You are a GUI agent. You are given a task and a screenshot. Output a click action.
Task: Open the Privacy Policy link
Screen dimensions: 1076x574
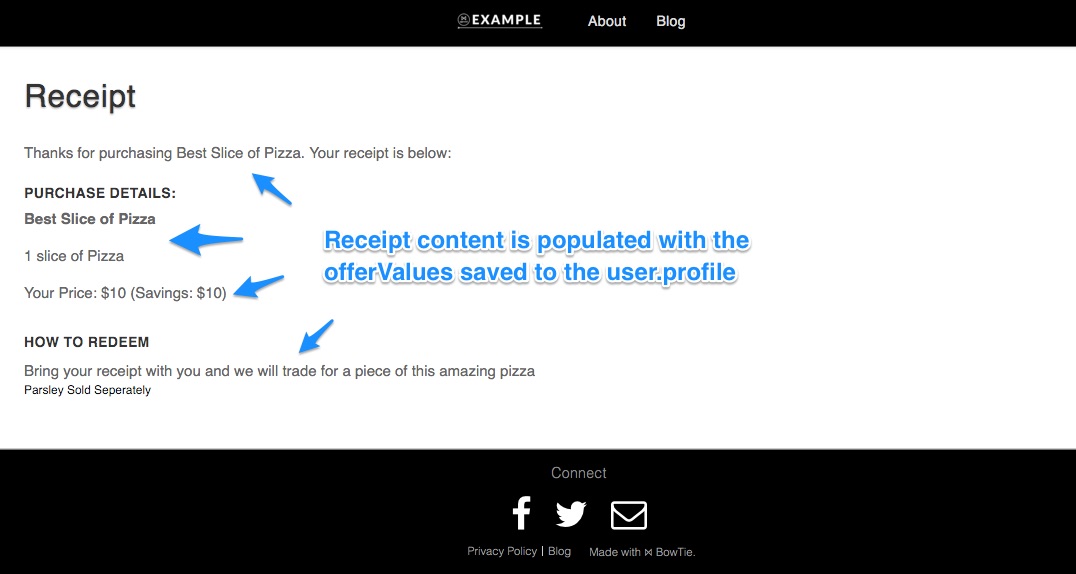[502, 551]
